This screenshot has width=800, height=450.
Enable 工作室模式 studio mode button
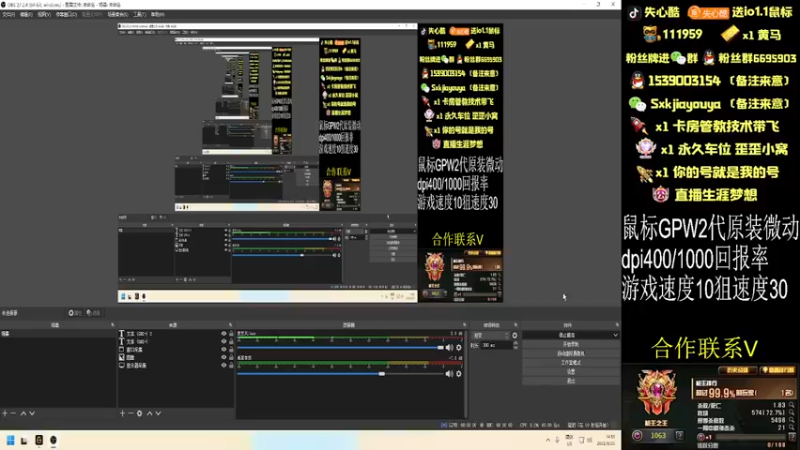coord(570,363)
